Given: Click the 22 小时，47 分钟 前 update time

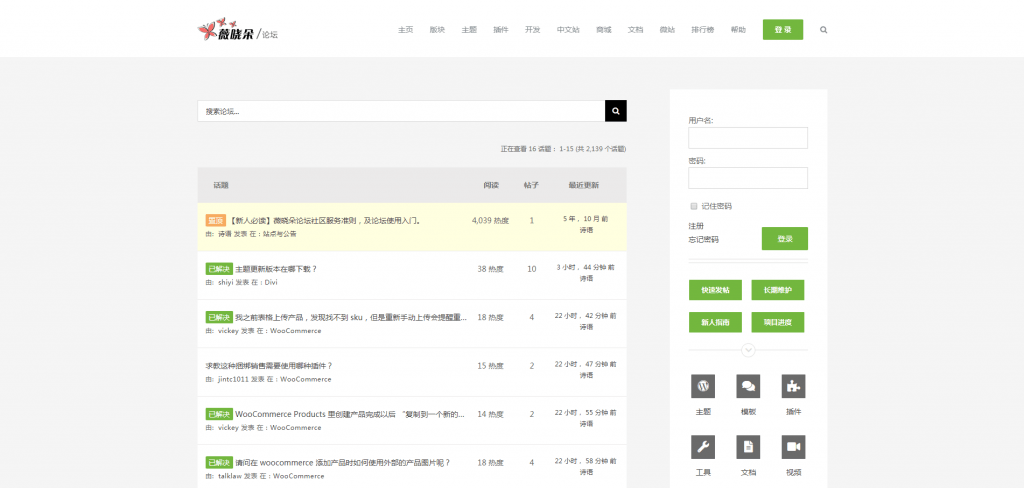Looking at the screenshot, I should [x=585, y=364].
